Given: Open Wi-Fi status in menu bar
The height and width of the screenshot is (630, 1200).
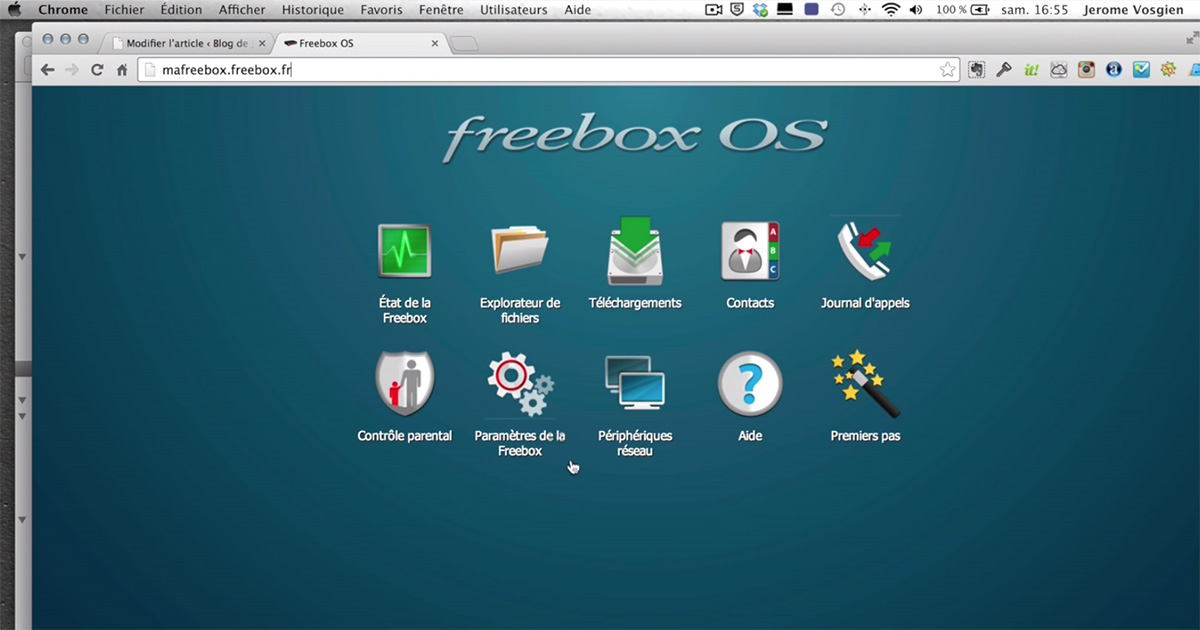Looking at the screenshot, I should point(891,10).
